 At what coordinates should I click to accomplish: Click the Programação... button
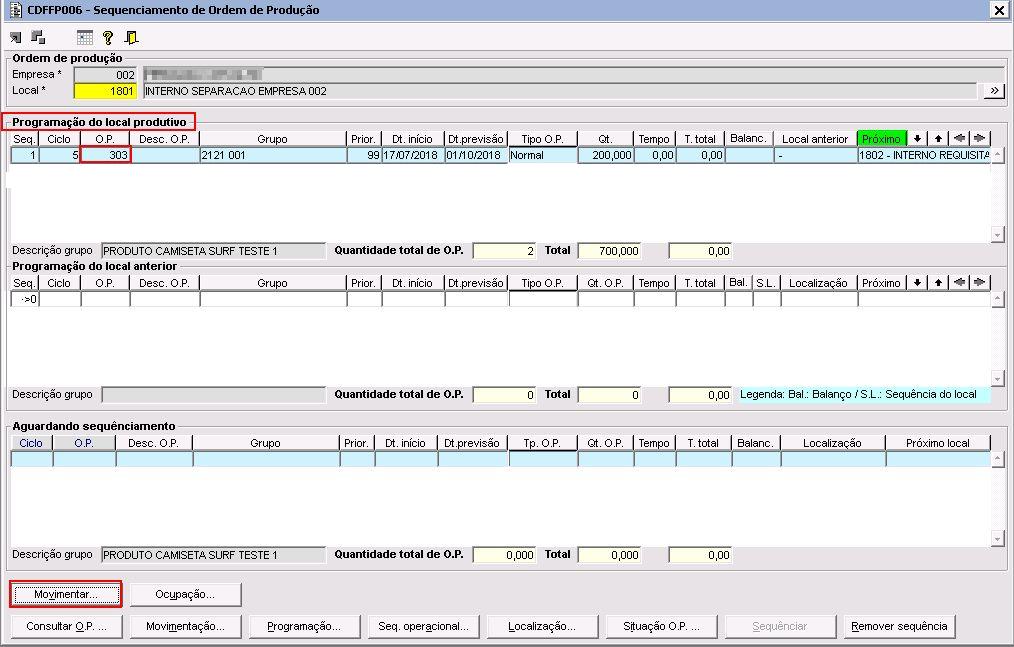(x=304, y=626)
